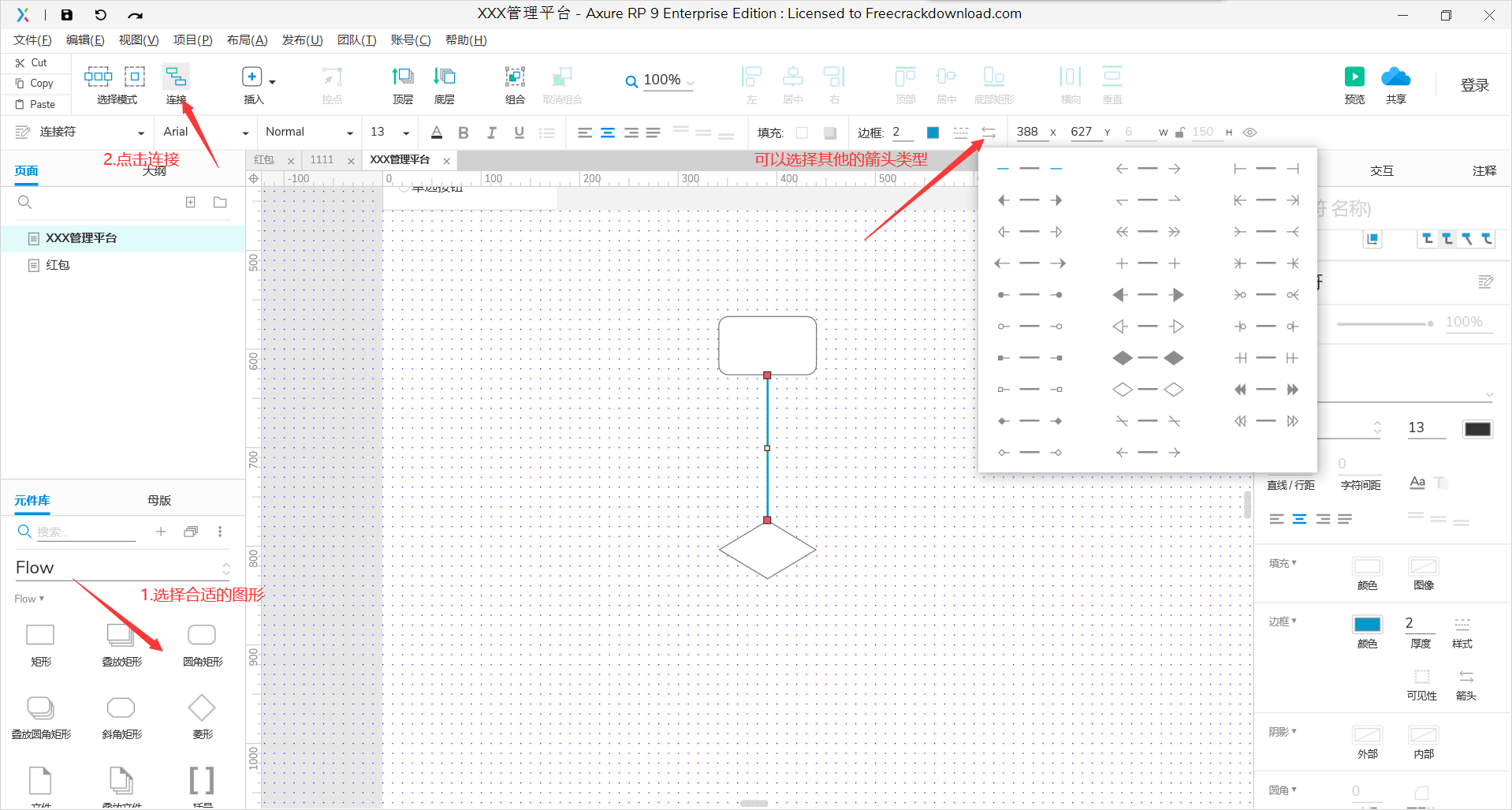Open the zoom percentage dropdown
The height and width of the screenshot is (810, 1512).
pyautogui.click(x=691, y=81)
